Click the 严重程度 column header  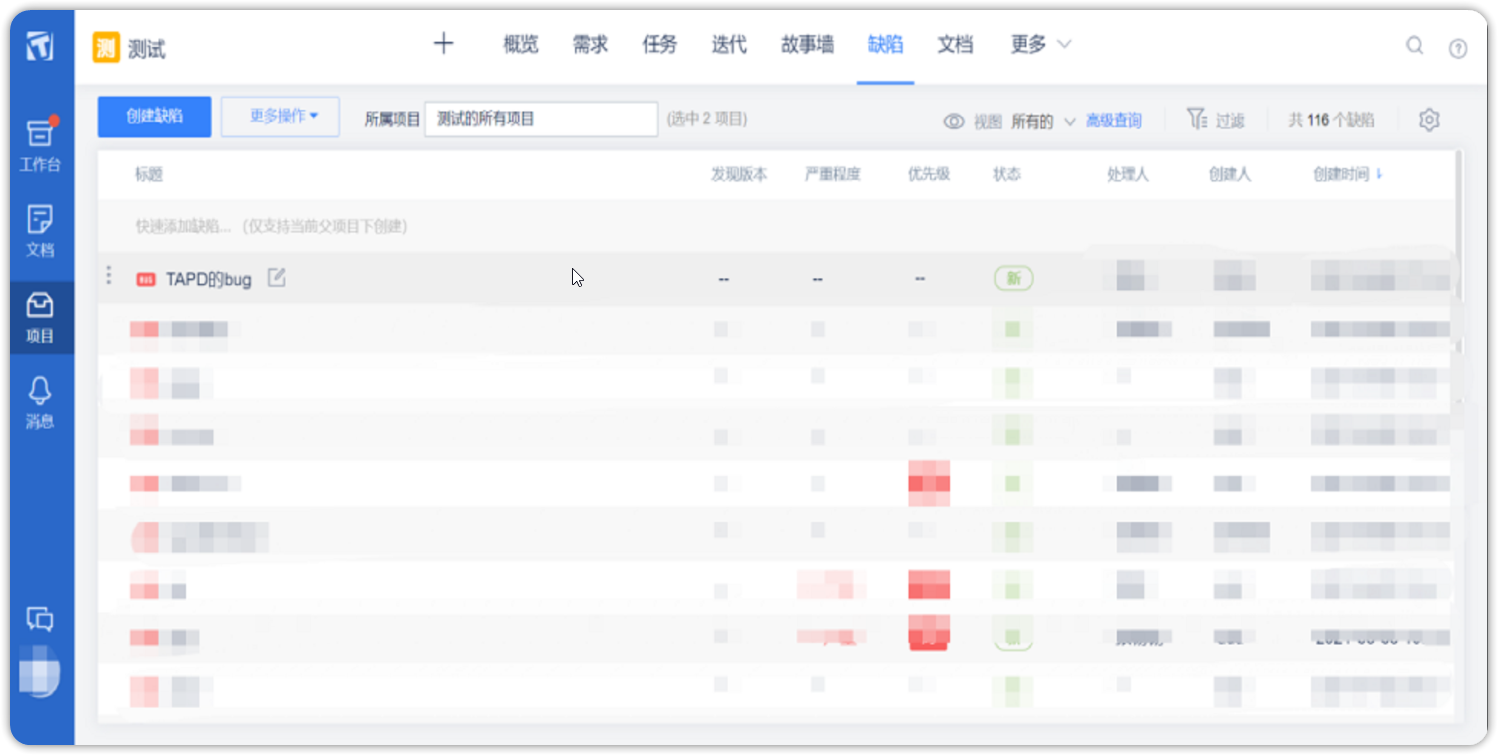832,174
